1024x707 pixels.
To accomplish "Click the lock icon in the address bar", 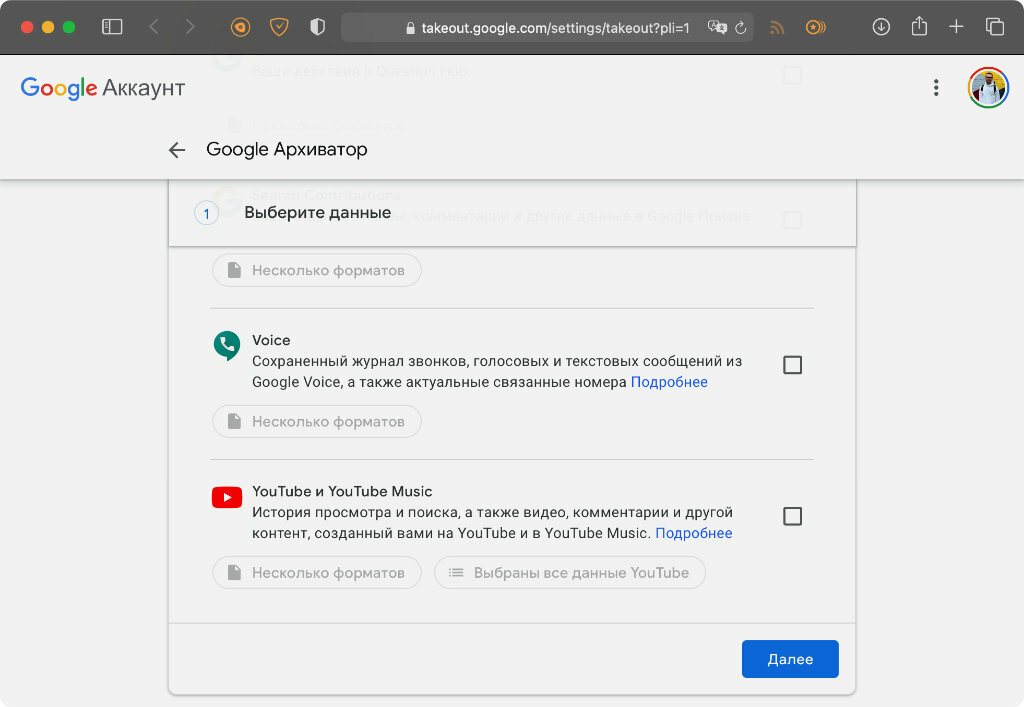I will 410,28.
